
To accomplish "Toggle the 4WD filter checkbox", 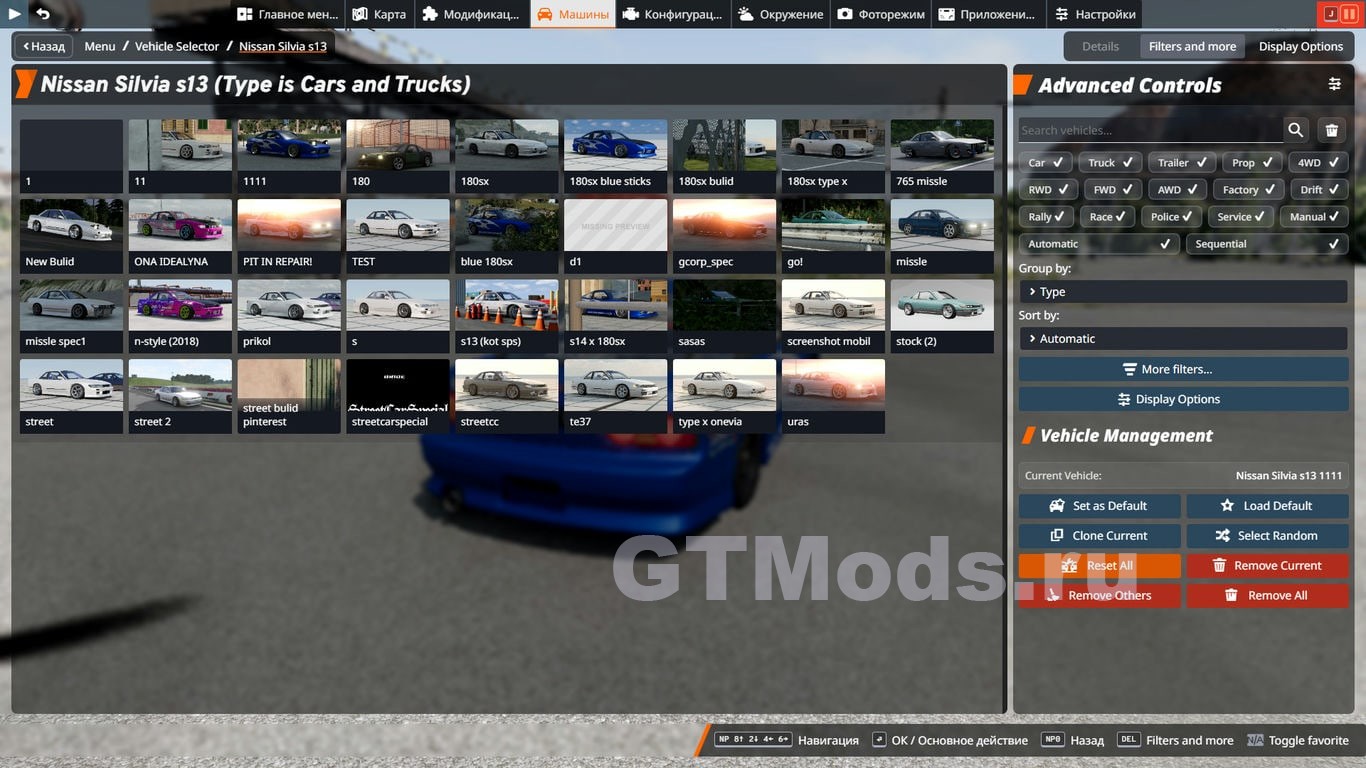I will pos(1318,162).
